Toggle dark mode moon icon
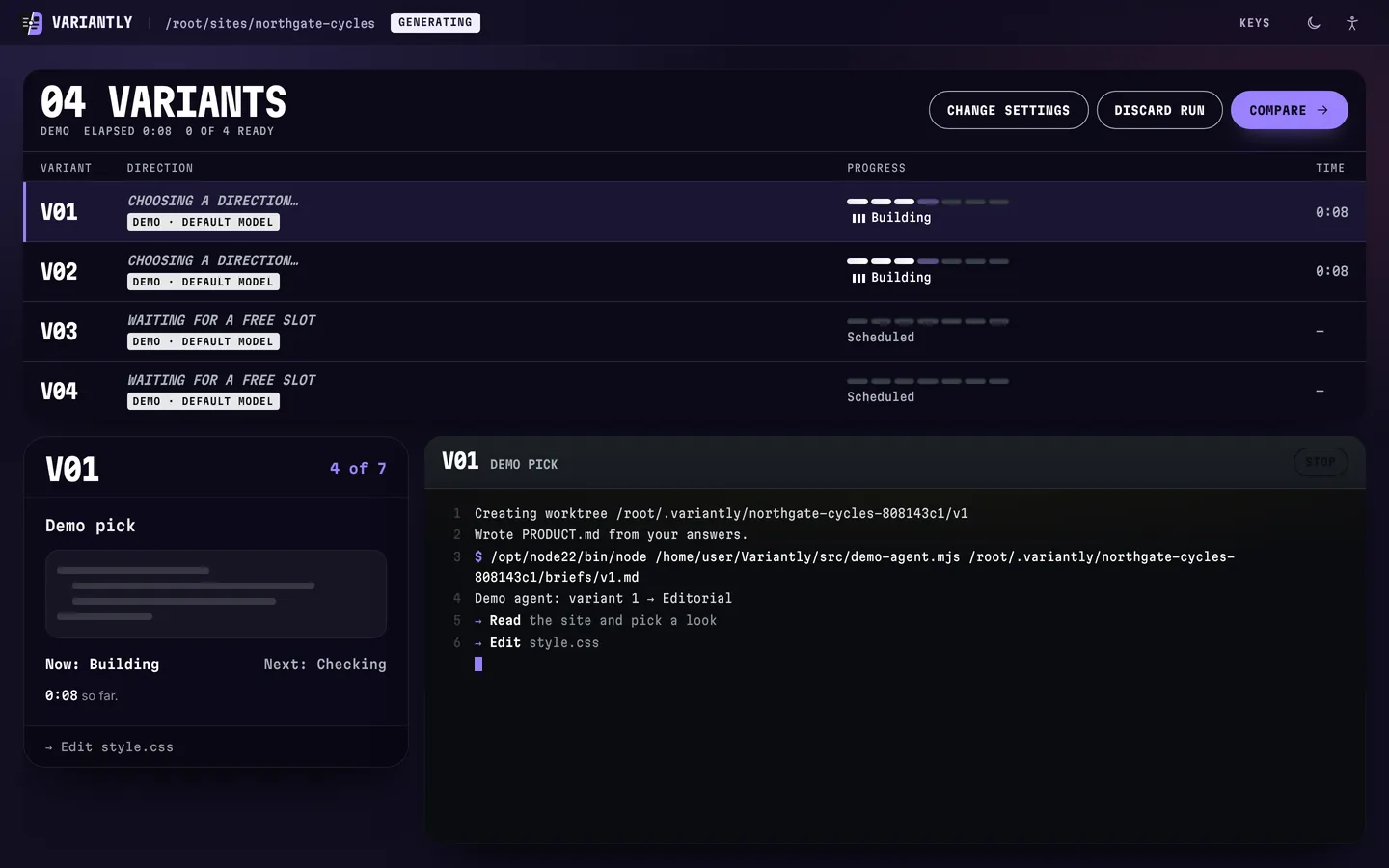1389x868 pixels. pos(1314,23)
